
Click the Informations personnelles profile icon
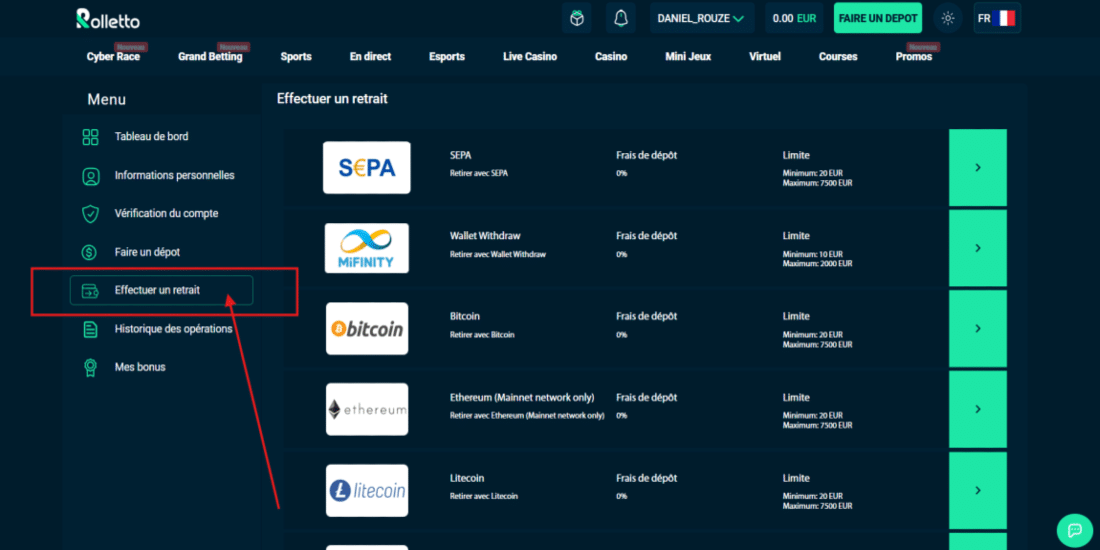click(x=91, y=176)
